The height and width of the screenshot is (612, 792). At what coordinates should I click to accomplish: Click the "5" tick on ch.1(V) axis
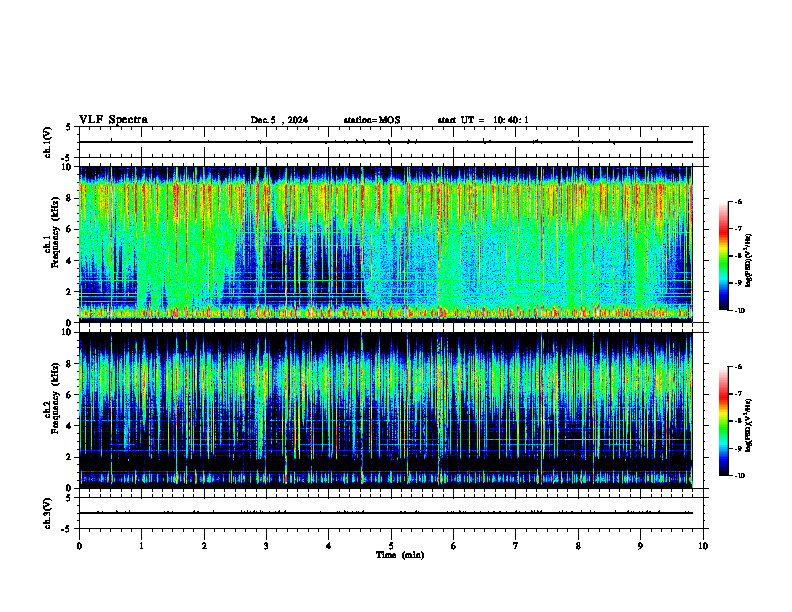[x=70, y=127]
